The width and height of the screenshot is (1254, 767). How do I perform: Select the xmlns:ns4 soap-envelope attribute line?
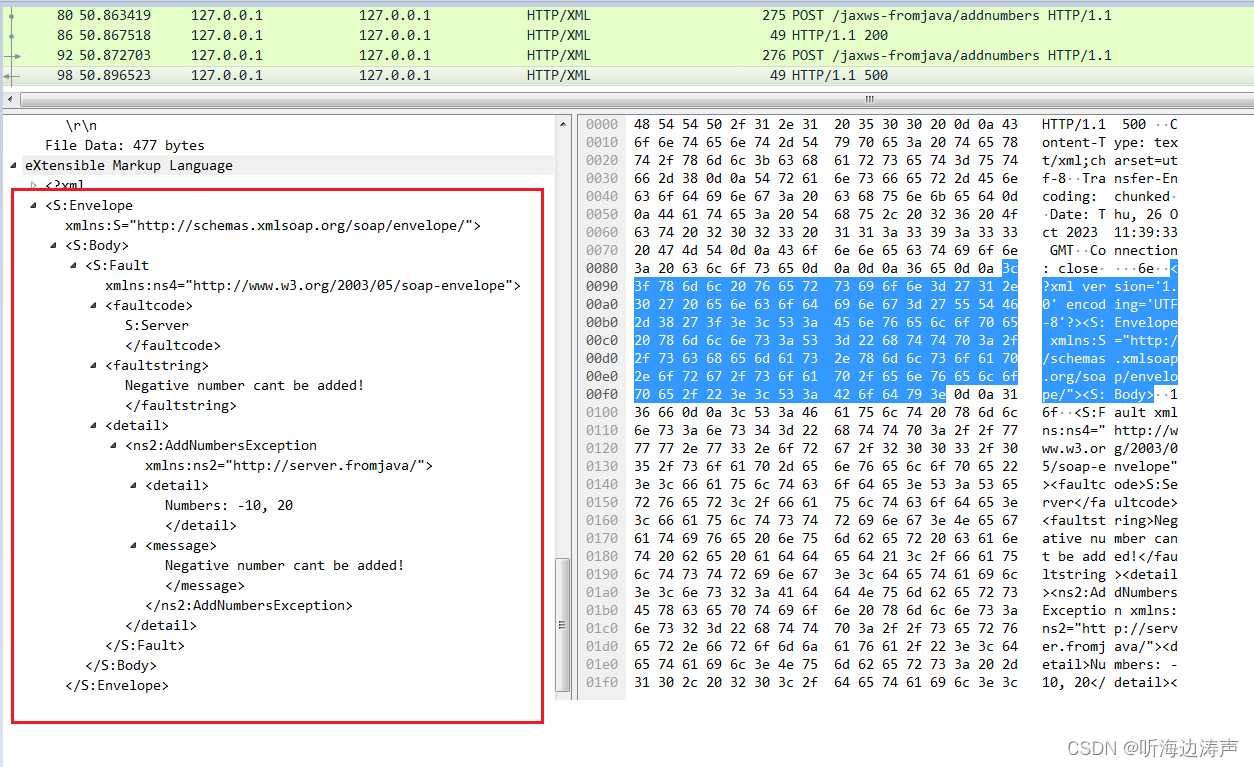click(x=313, y=285)
